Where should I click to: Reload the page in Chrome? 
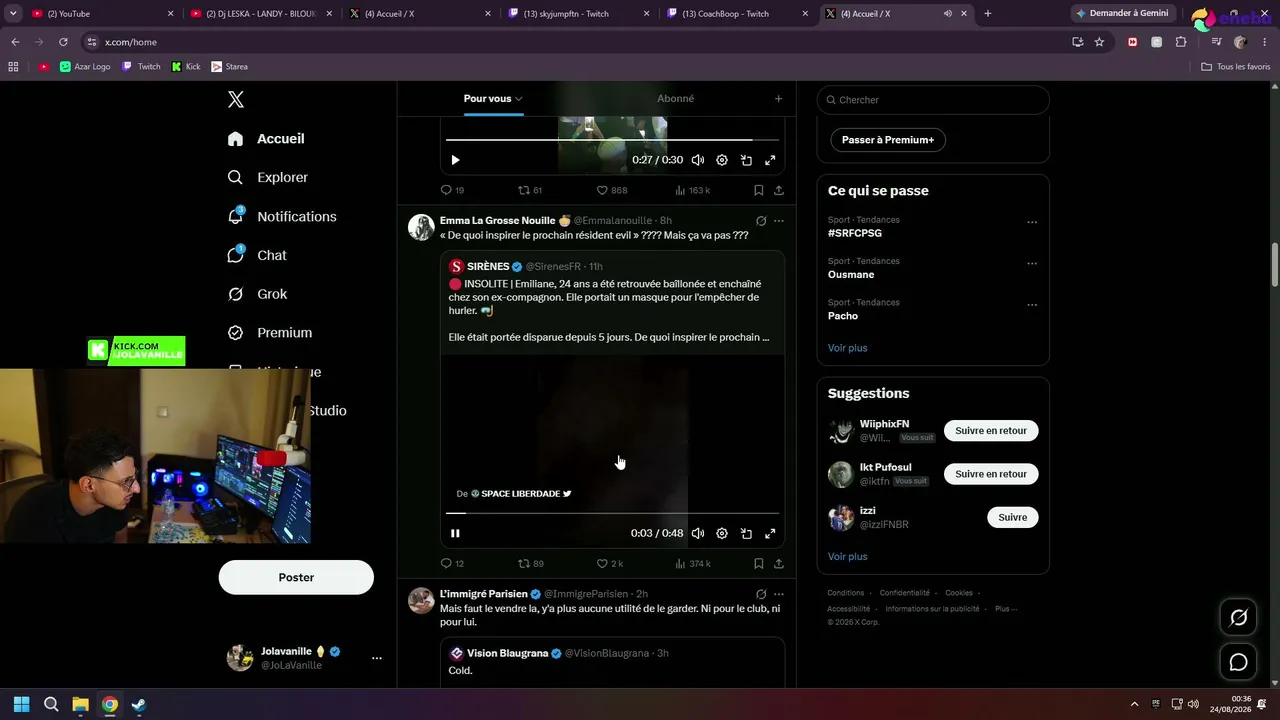tap(63, 42)
